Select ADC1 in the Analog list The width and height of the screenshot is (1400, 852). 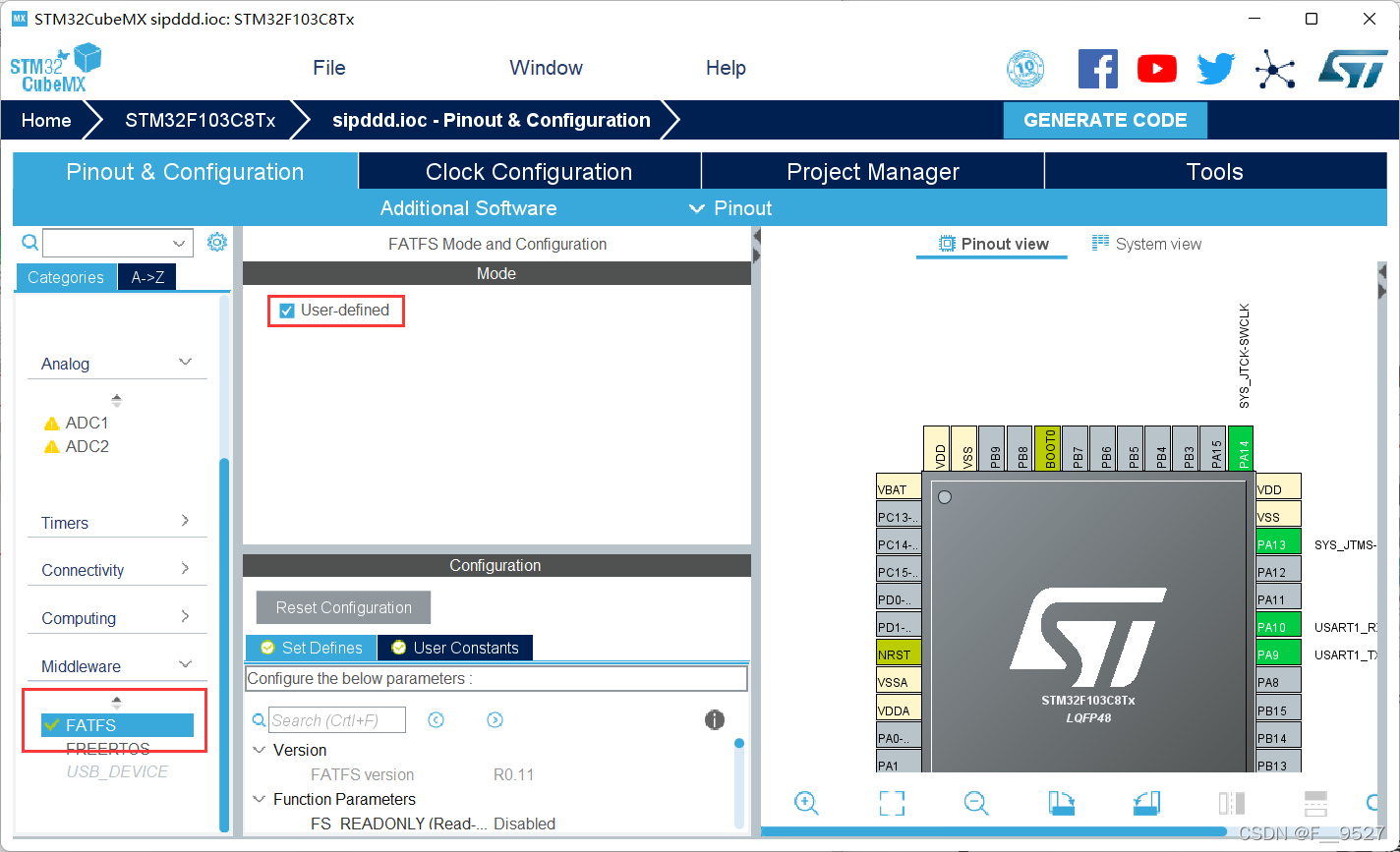click(87, 424)
